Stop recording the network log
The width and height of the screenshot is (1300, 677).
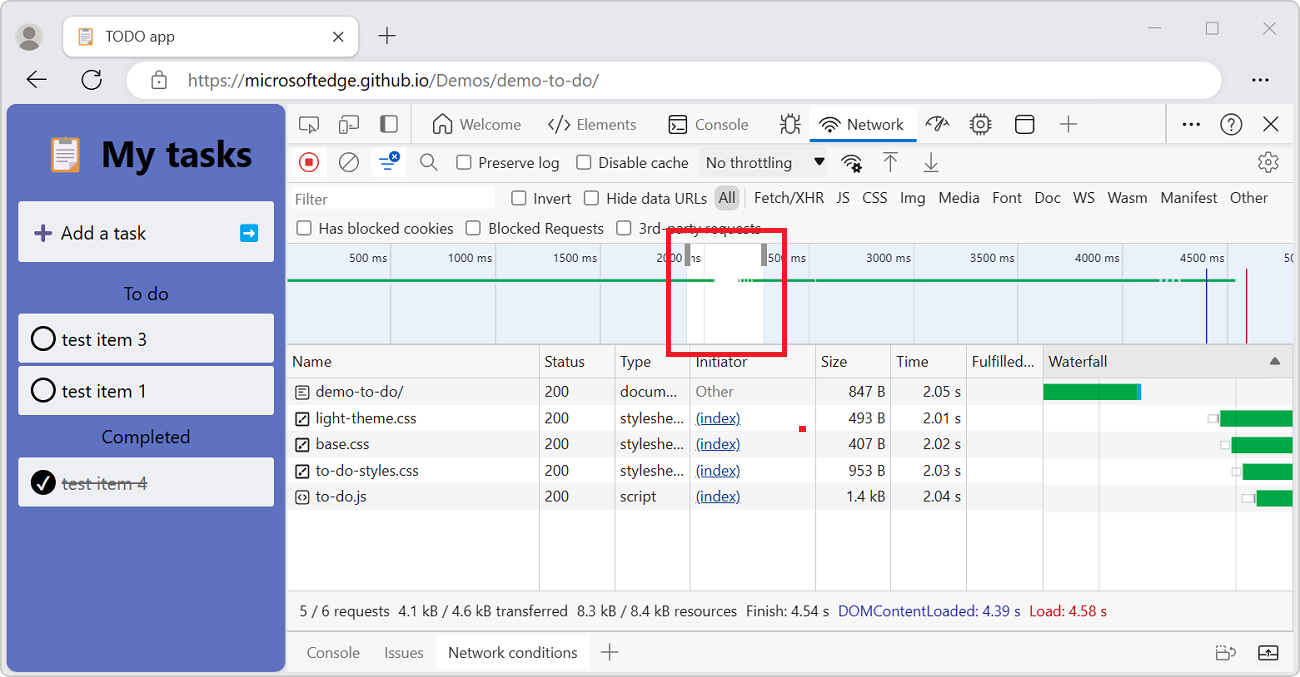[309, 162]
